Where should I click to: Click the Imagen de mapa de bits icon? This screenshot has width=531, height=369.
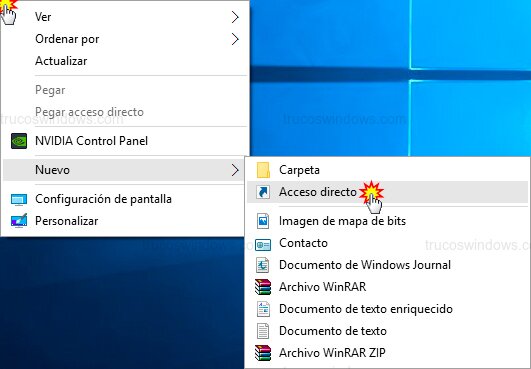click(263, 221)
